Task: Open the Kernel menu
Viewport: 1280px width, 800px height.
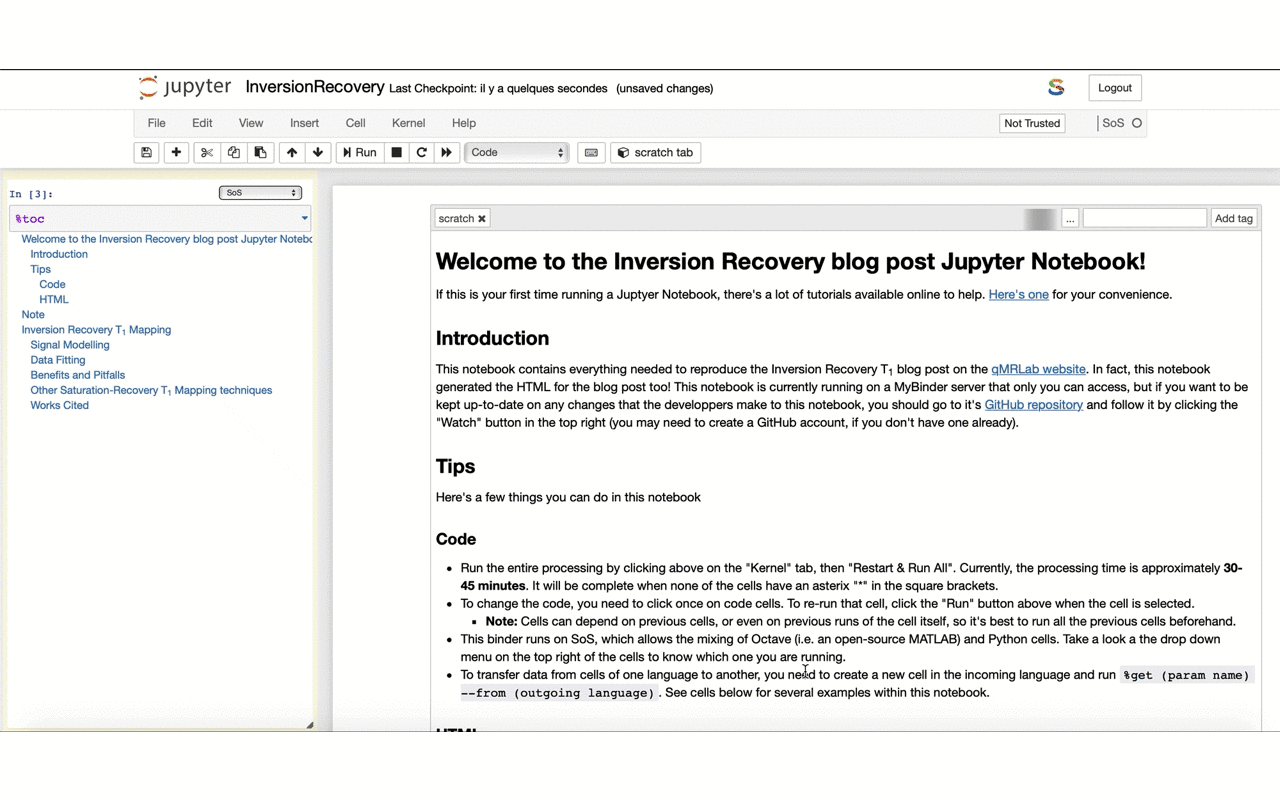Action: pyautogui.click(x=408, y=123)
